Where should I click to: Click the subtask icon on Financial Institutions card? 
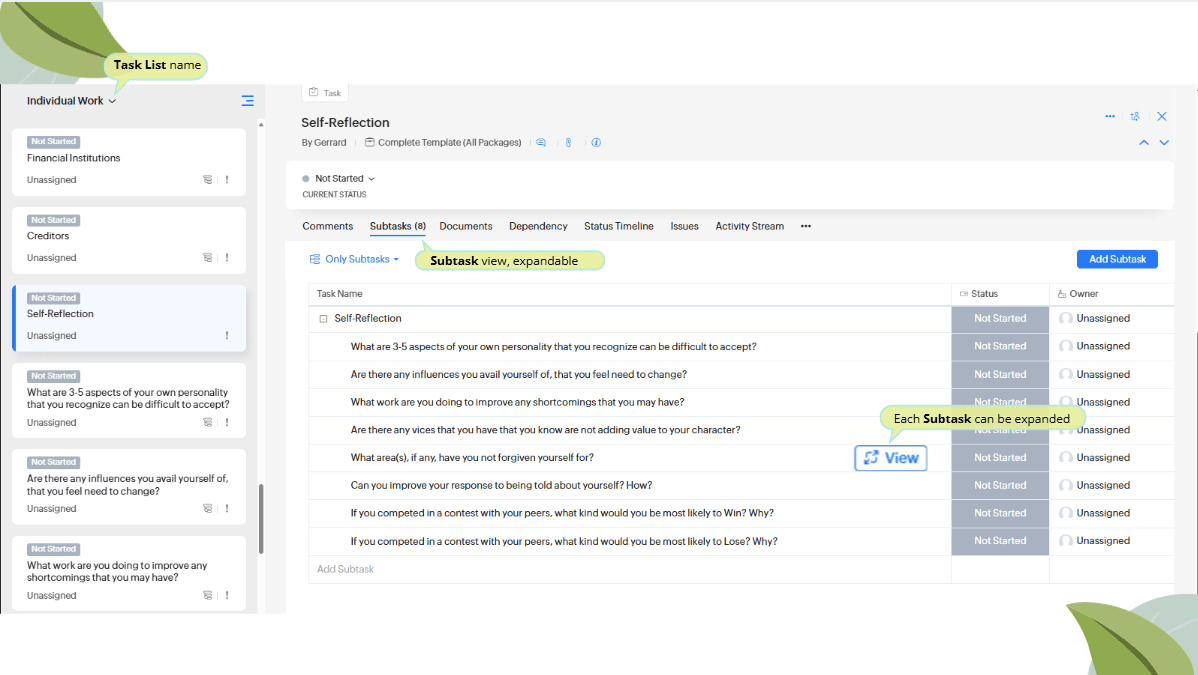click(x=208, y=180)
